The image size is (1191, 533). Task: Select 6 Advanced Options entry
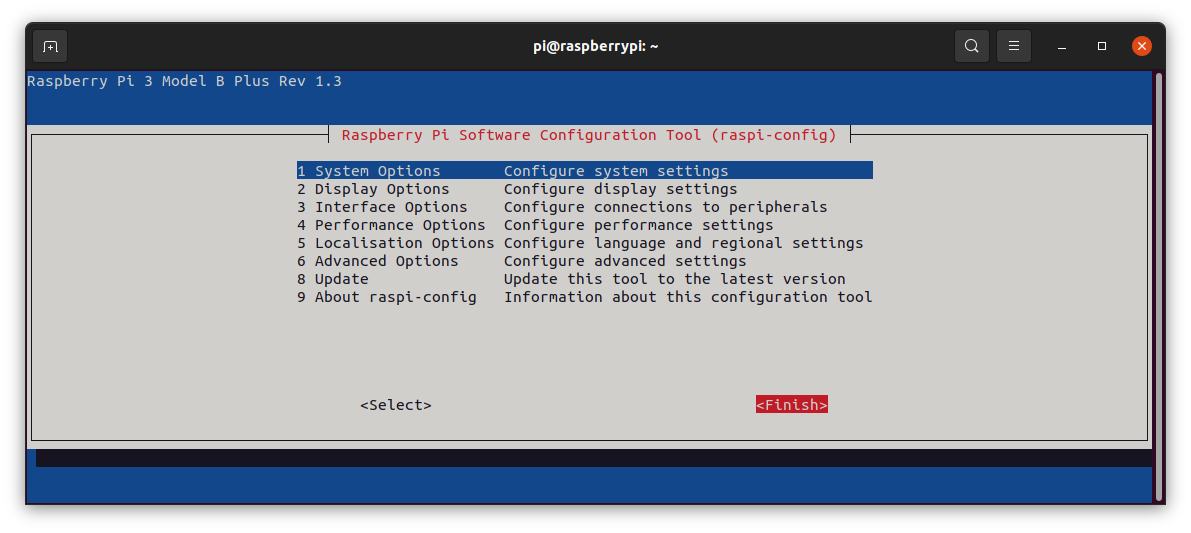[x=584, y=261]
